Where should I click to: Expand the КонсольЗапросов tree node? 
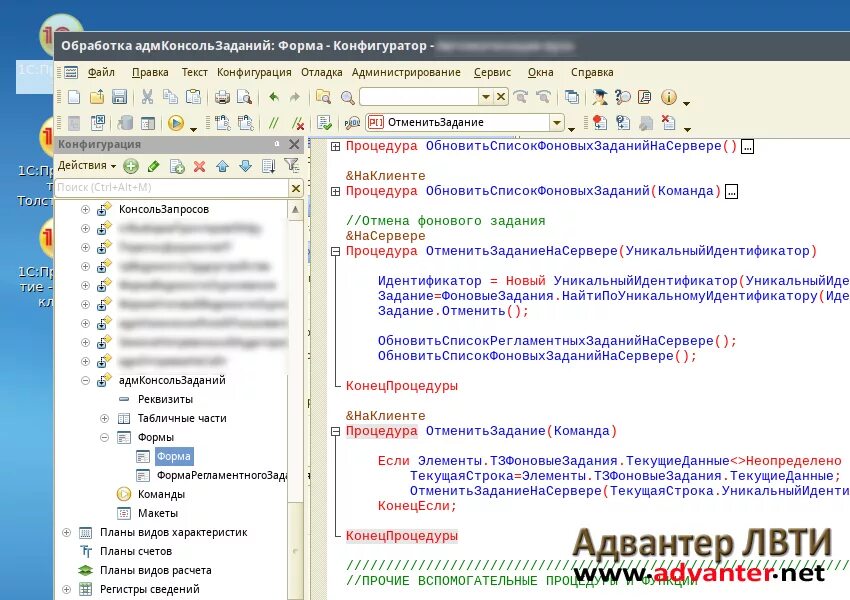(x=85, y=209)
